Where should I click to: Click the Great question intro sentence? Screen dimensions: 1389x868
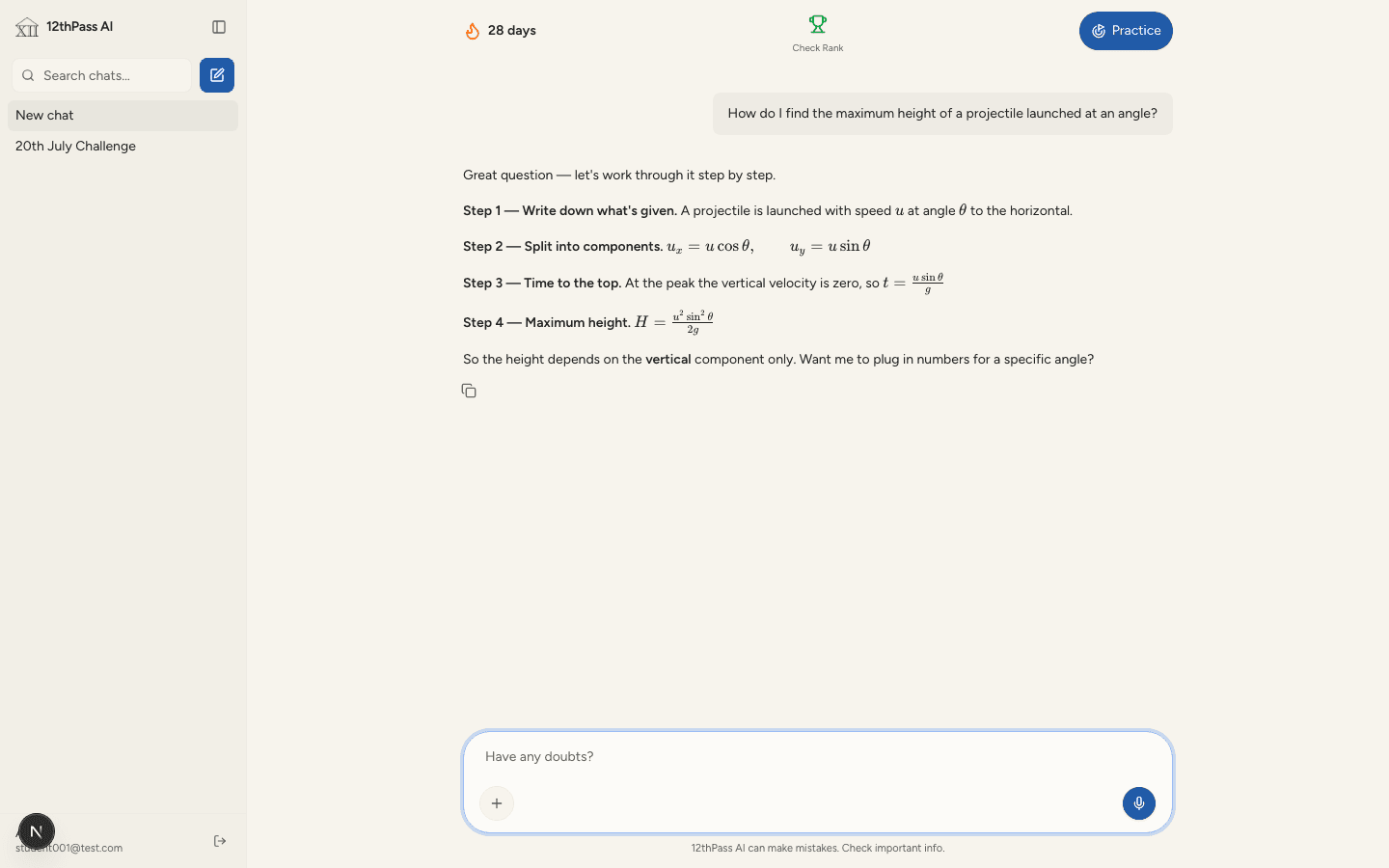click(x=619, y=176)
